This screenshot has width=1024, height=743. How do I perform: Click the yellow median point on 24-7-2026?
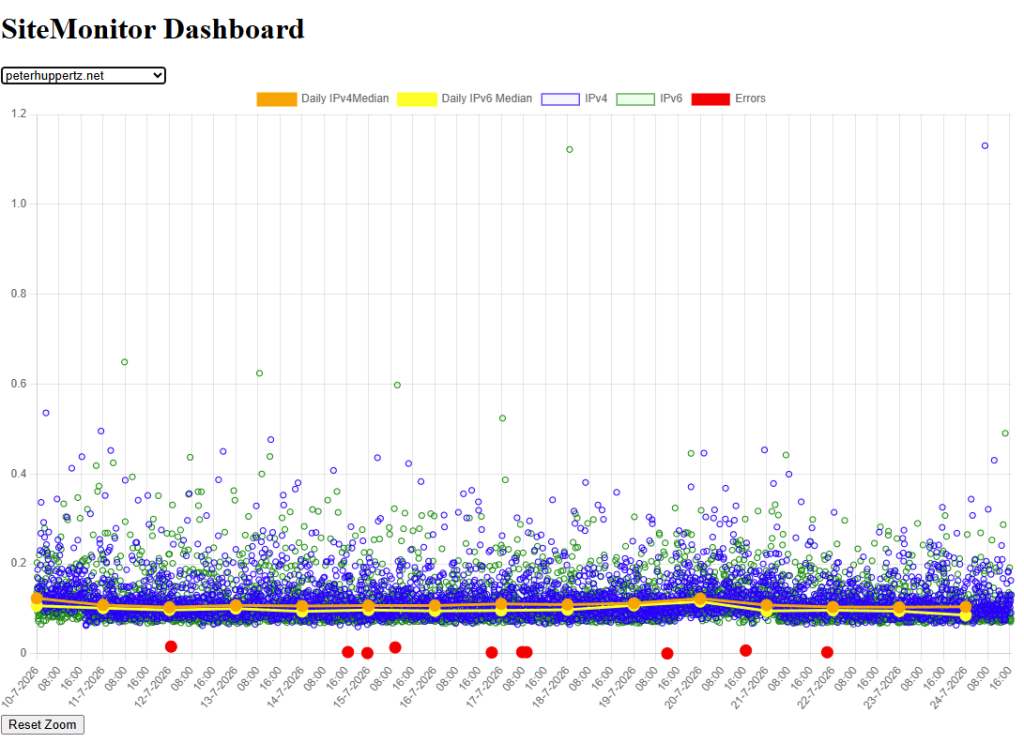(x=965, y=615)
